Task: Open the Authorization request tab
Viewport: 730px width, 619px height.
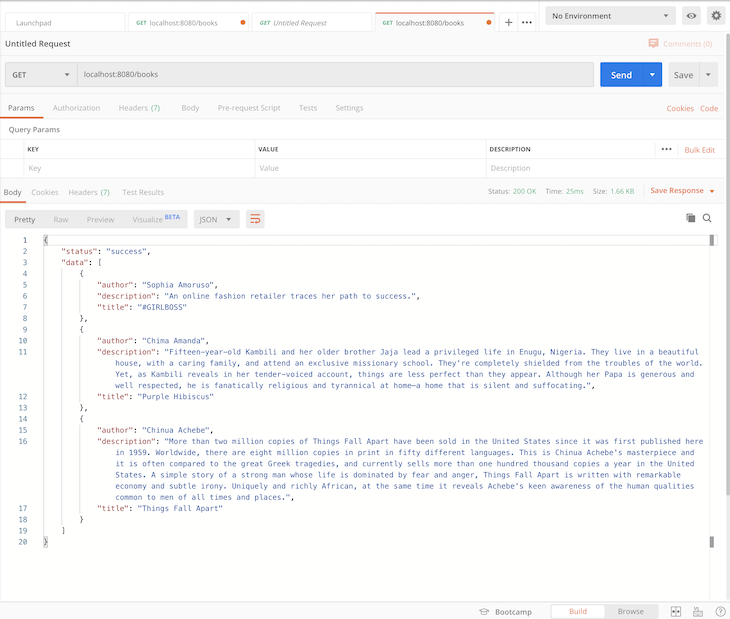Action: point(76,108)
